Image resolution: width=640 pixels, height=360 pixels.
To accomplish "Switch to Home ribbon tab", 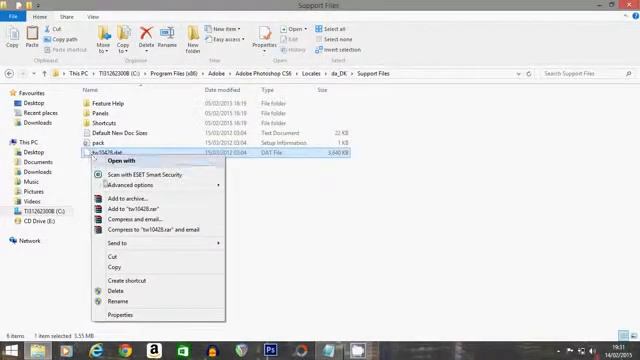I will 40,17.
